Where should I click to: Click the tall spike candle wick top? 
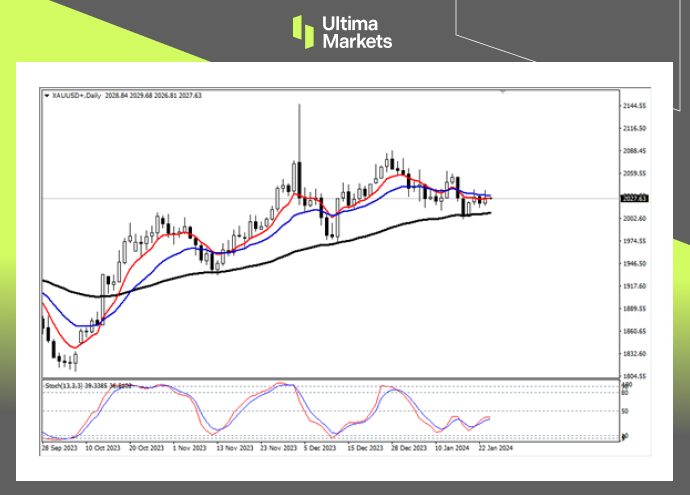click(x=298, y=104)
